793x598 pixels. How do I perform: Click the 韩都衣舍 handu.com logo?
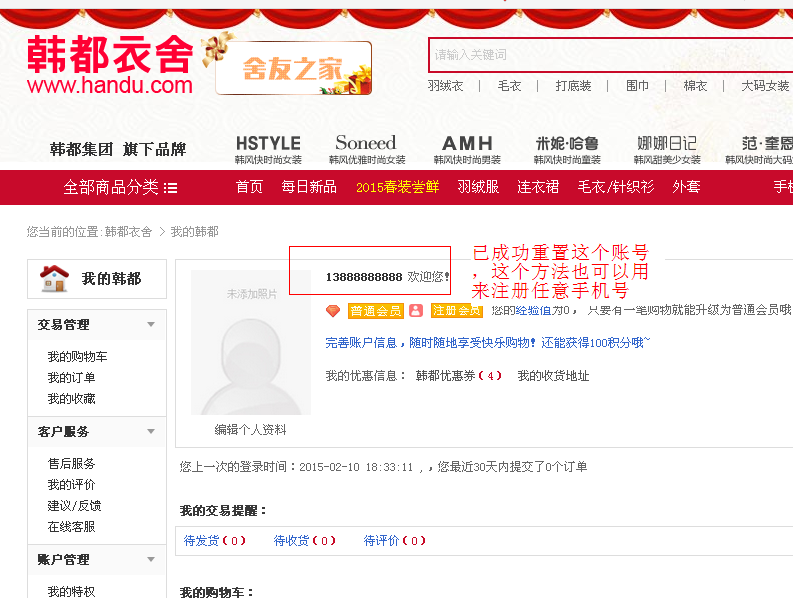[110, 64]
